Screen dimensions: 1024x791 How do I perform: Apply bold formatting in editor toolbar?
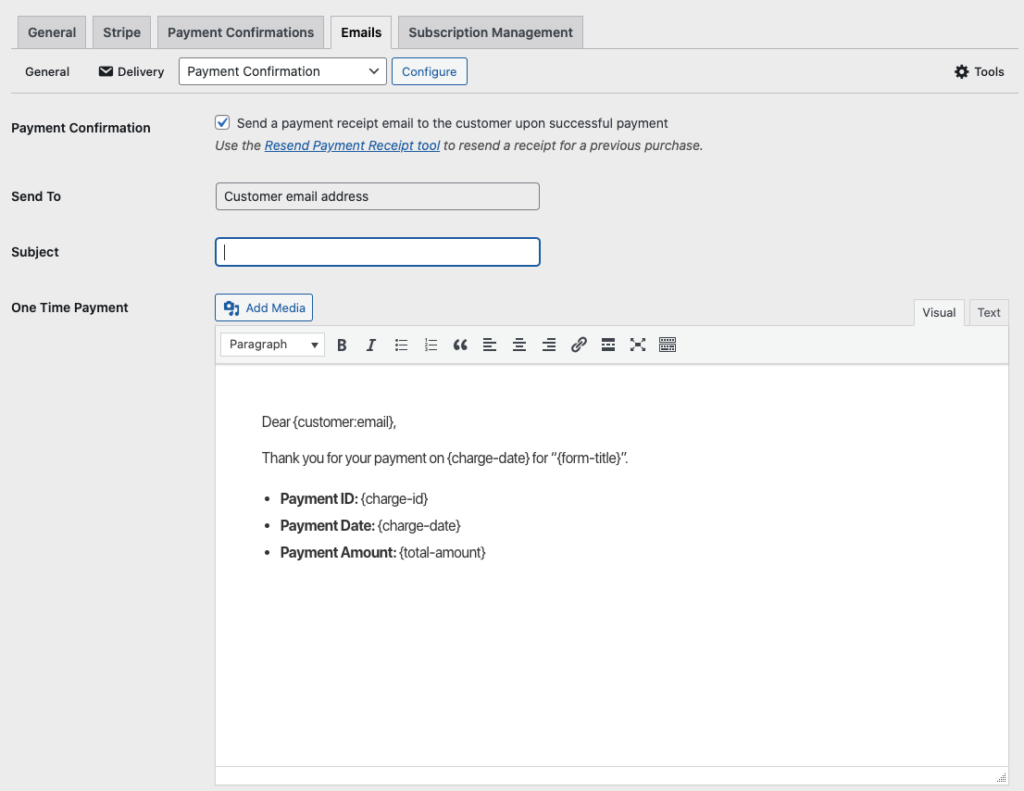[x=342, y=345]
